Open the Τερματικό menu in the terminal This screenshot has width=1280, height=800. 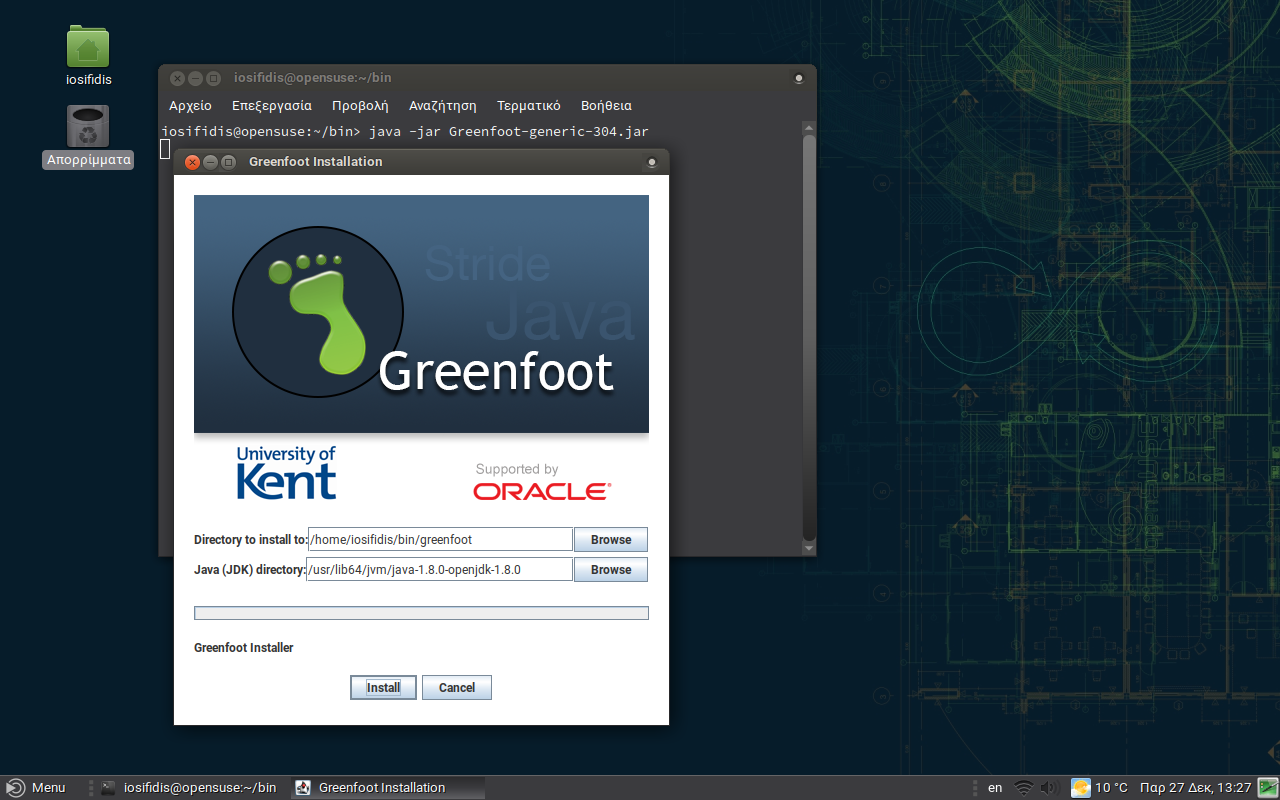(529, 105)
